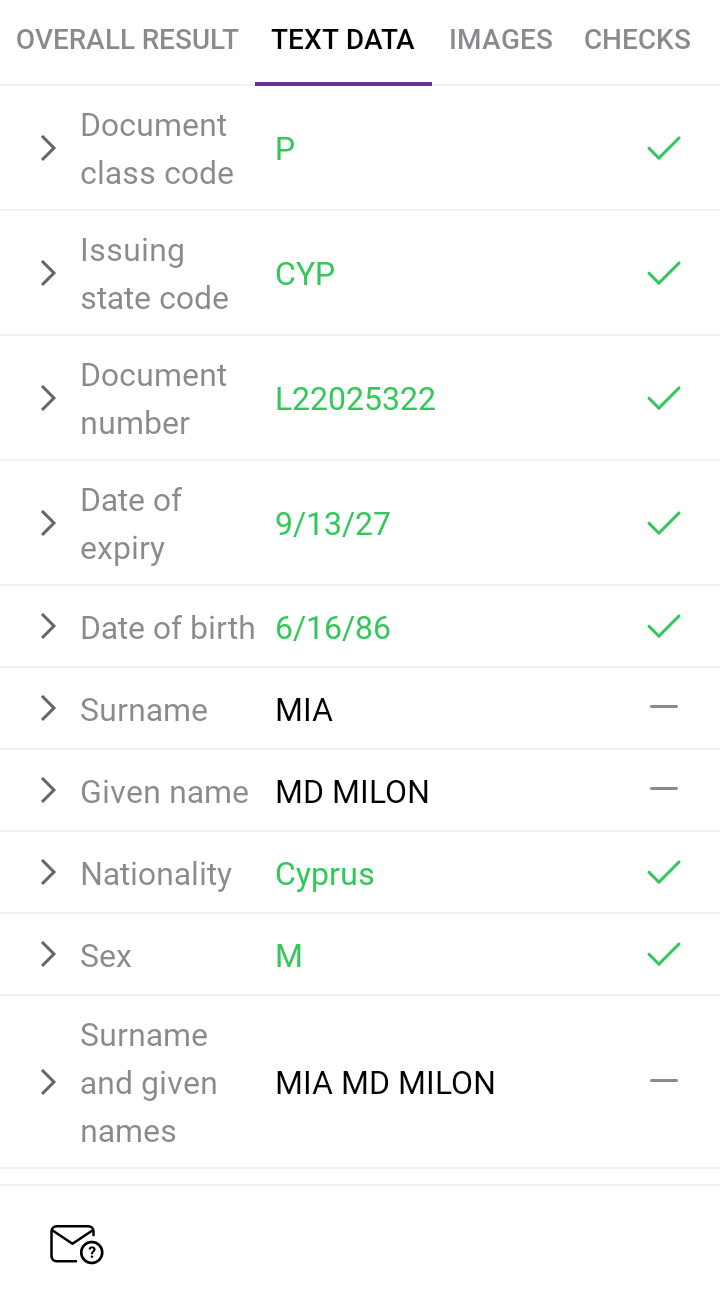
Task: Expand the Issuing state code row
Action: click(48, 273)
